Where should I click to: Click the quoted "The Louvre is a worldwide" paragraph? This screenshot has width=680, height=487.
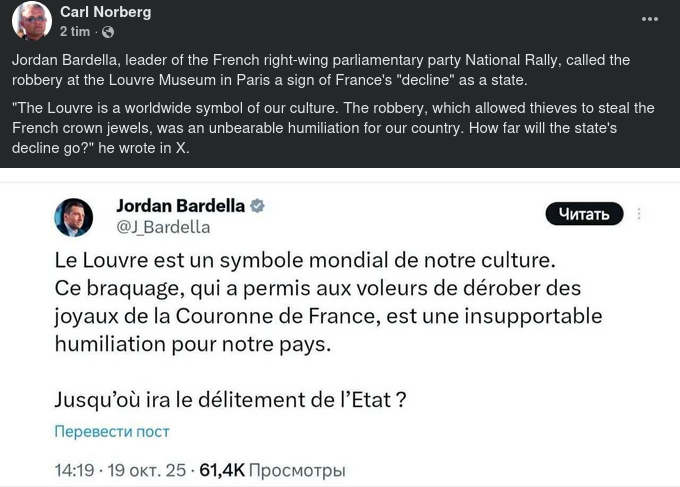pos(330,128)
